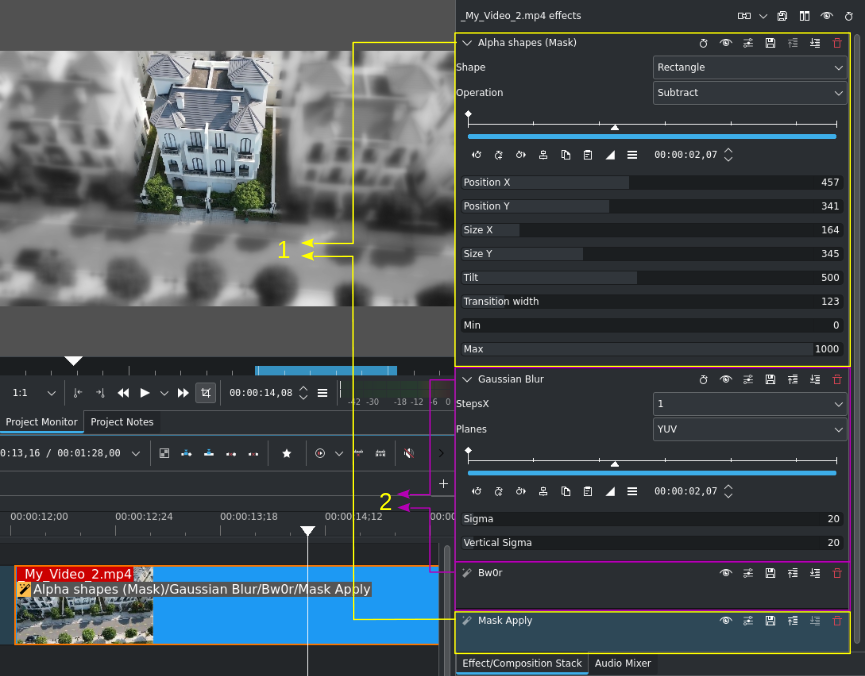Open keyframe interpolation type in Alpha shapes
Screen dimensions: 865x676
(x=610, y=155)
